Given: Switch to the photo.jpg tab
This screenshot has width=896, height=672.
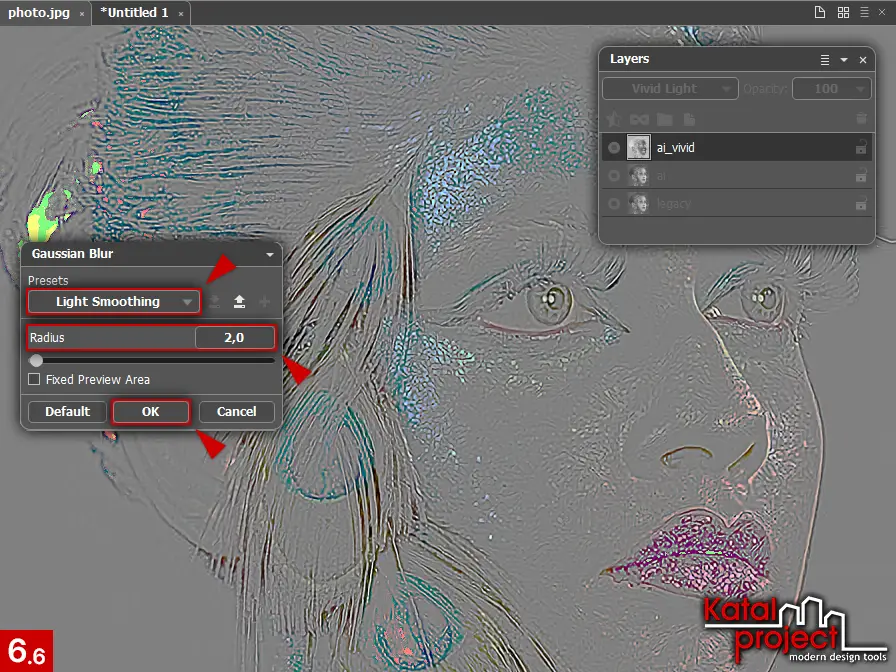Looking at the screenshot, I should 39,13.
